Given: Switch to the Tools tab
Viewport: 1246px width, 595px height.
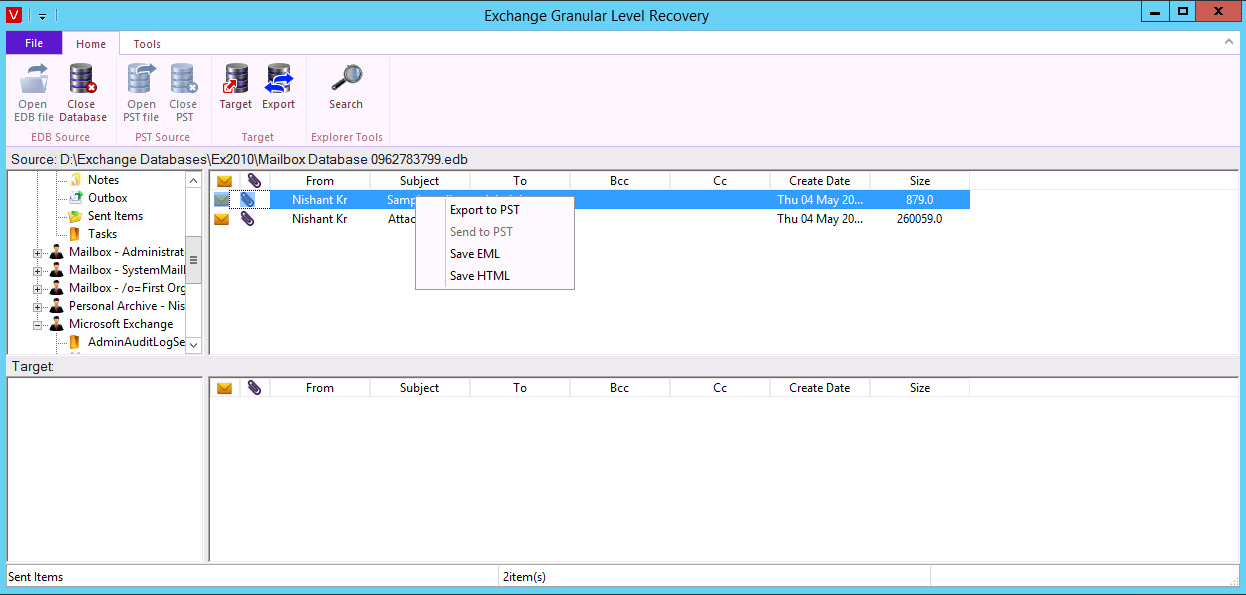Looking at the screenshot, I should coord(147,44).
